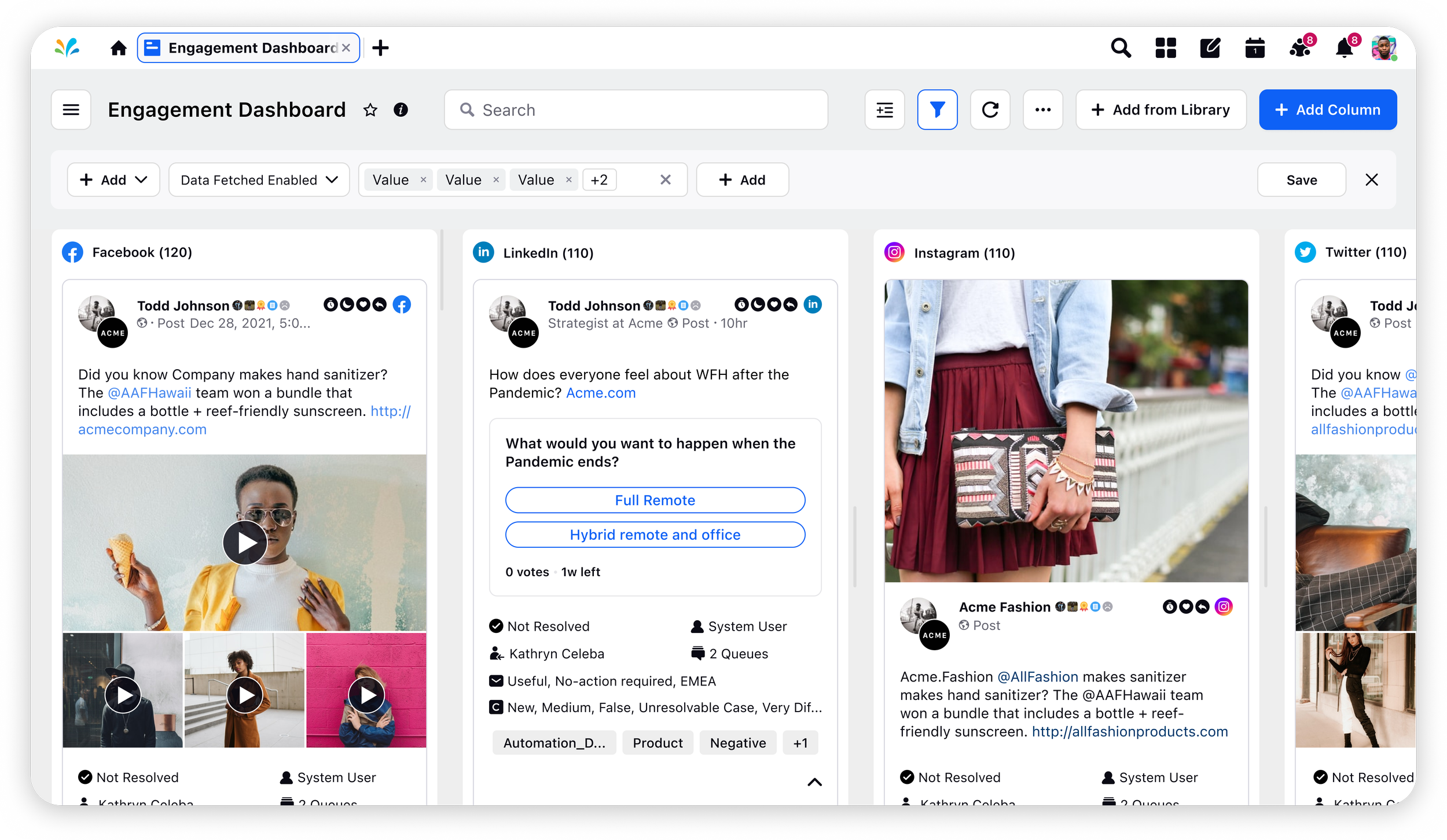Open the apps grid launcher icon

click(1165, 48)
